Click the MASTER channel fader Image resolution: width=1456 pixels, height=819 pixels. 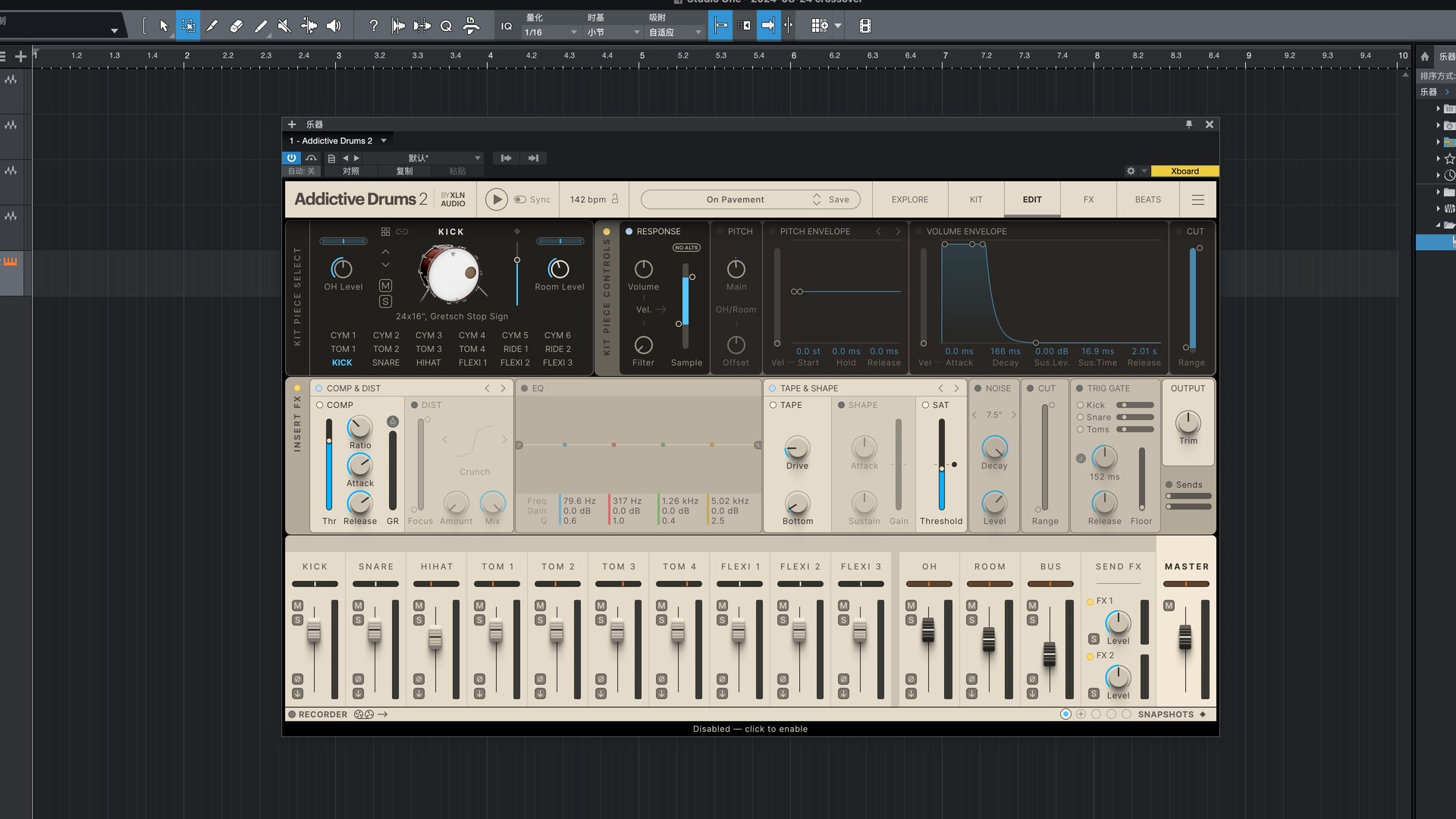click(1185, 637)
